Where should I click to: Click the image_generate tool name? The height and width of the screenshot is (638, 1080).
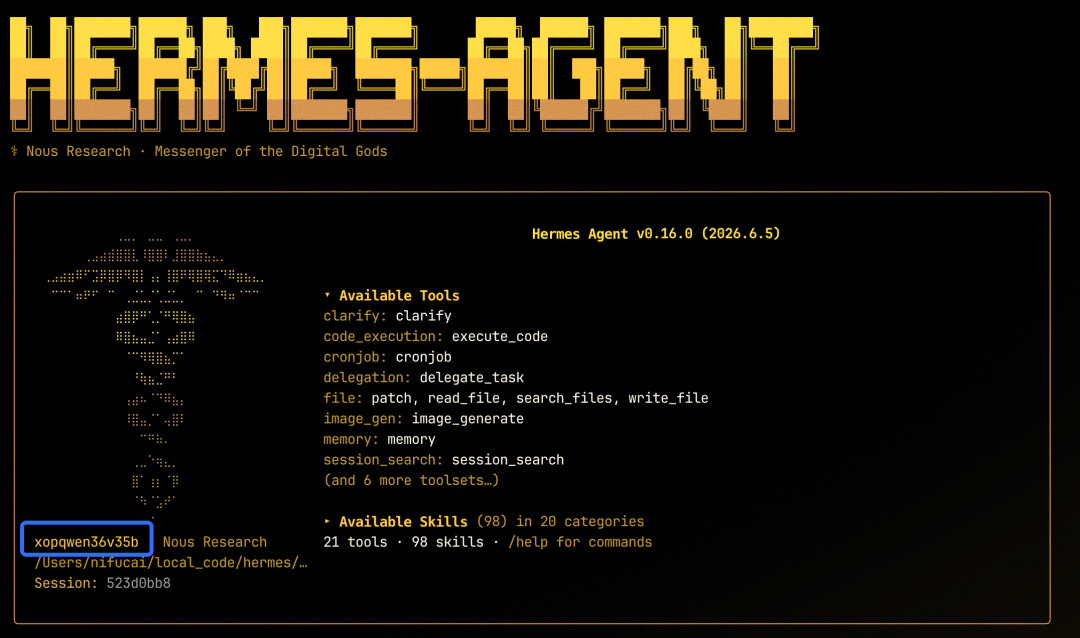point(468,418)
